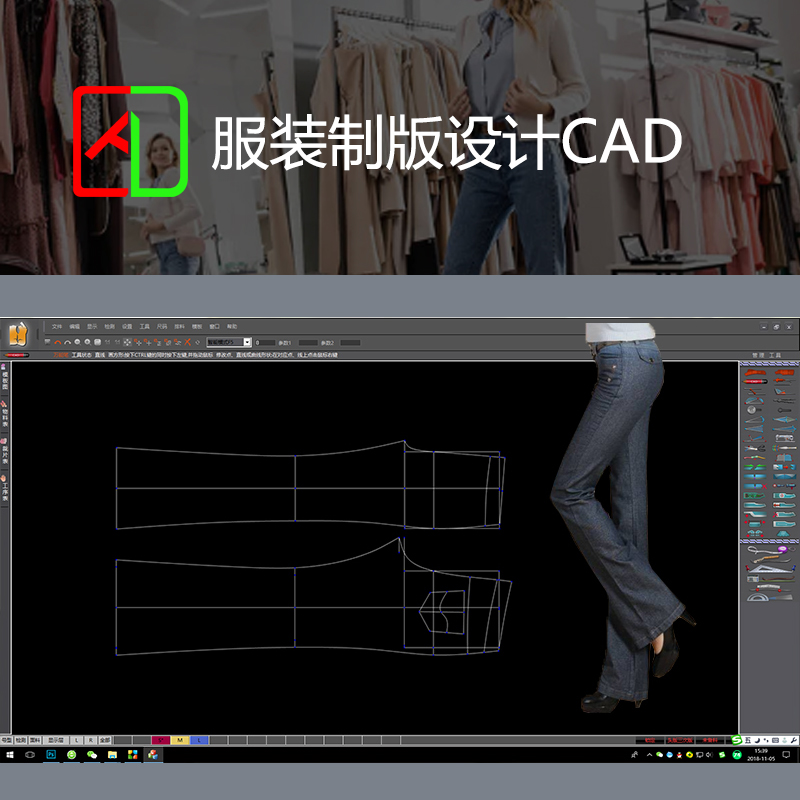Click the pocket shape on the back trouser pattern
This screenshot has width=800, height=800.
click(442, 612)
